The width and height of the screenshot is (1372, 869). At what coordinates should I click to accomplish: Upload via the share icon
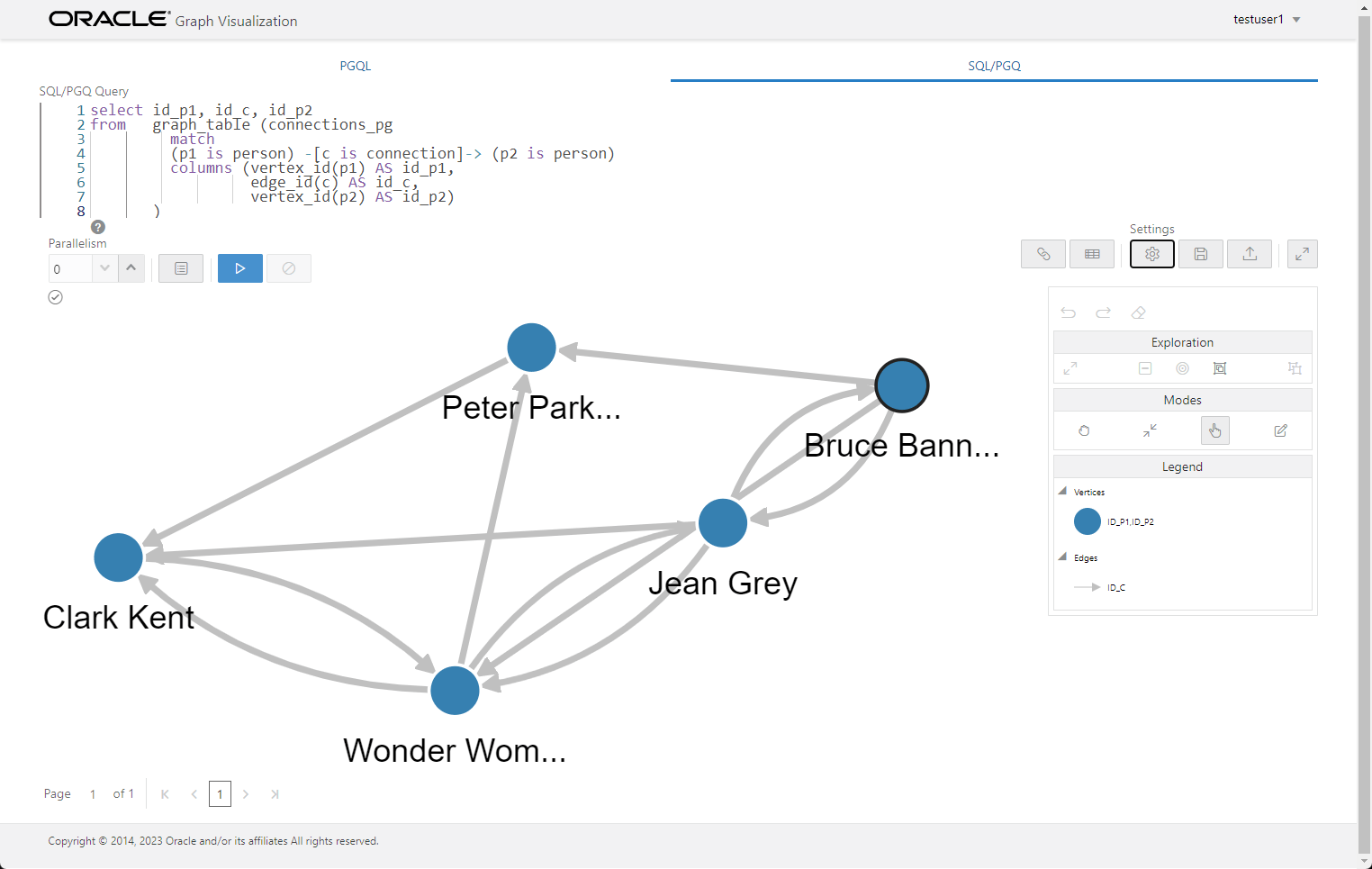point(1250,253)
